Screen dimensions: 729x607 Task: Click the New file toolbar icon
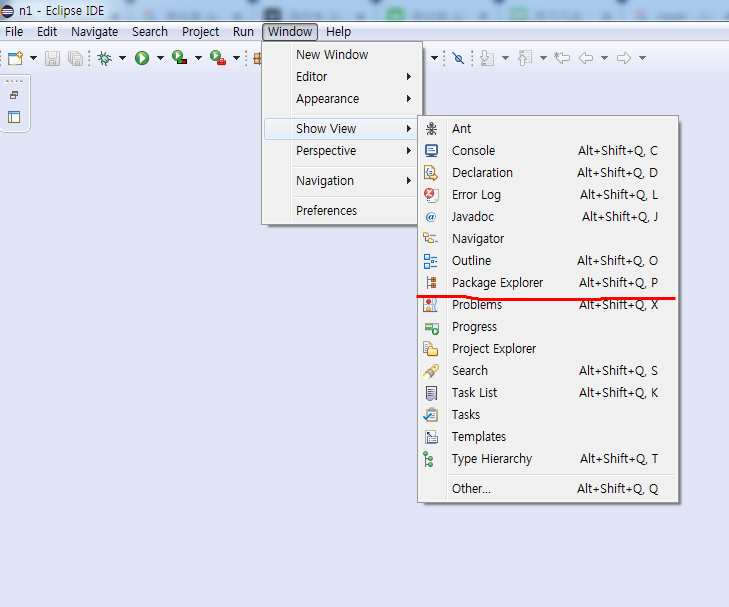tap(15, 58)
